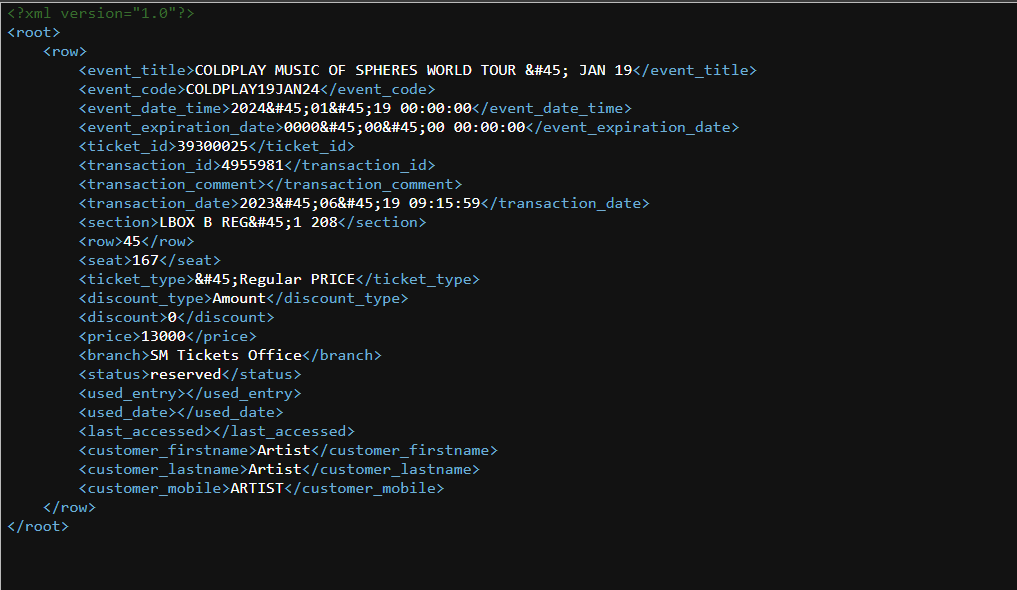
Task: Click the opening event_date_time tag
Action: click(x=154, y=108)
